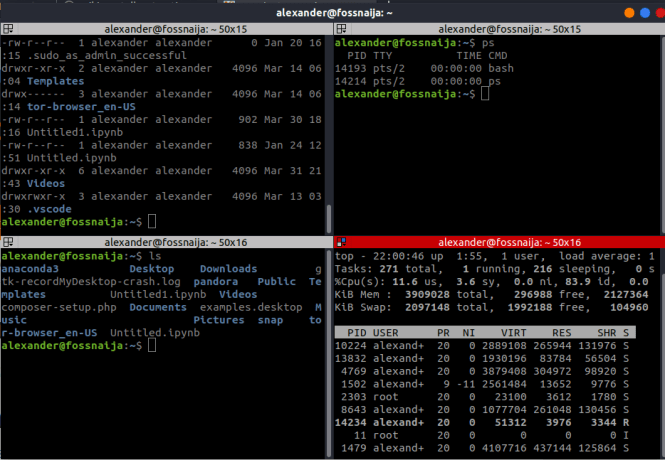Click process row with PID 13832
The width and height of the screenshot is (665, 460).
point(482,358)
